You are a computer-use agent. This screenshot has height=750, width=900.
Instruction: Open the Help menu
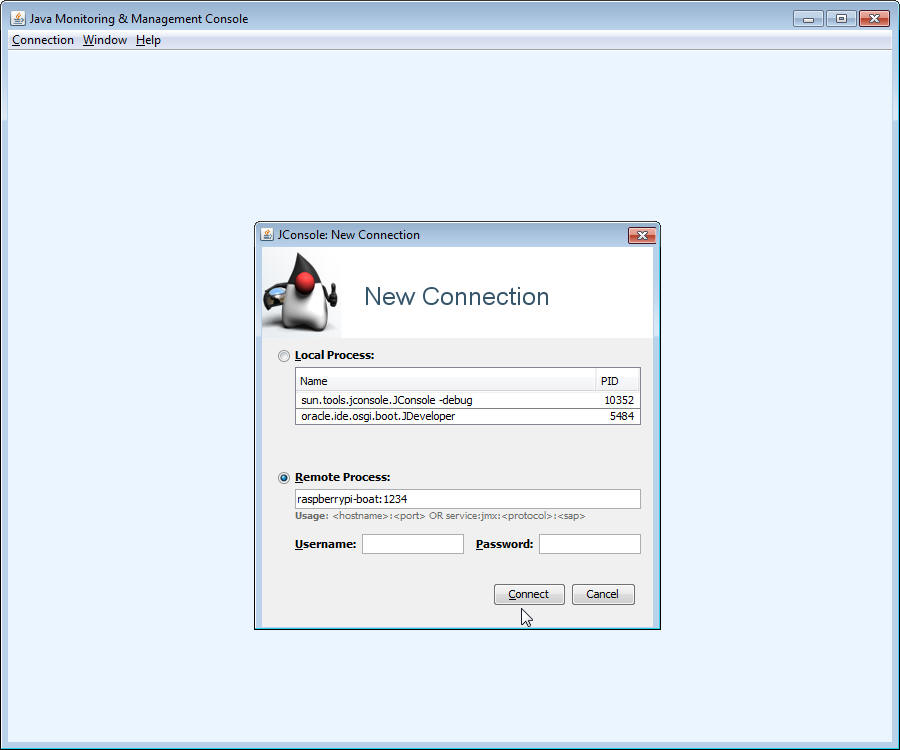pyautogui.click(x=148, y=40)
